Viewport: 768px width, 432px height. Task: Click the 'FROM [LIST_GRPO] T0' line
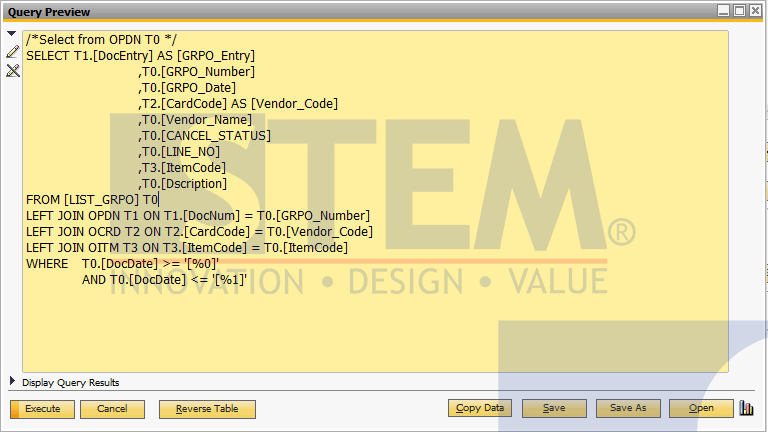93,200
